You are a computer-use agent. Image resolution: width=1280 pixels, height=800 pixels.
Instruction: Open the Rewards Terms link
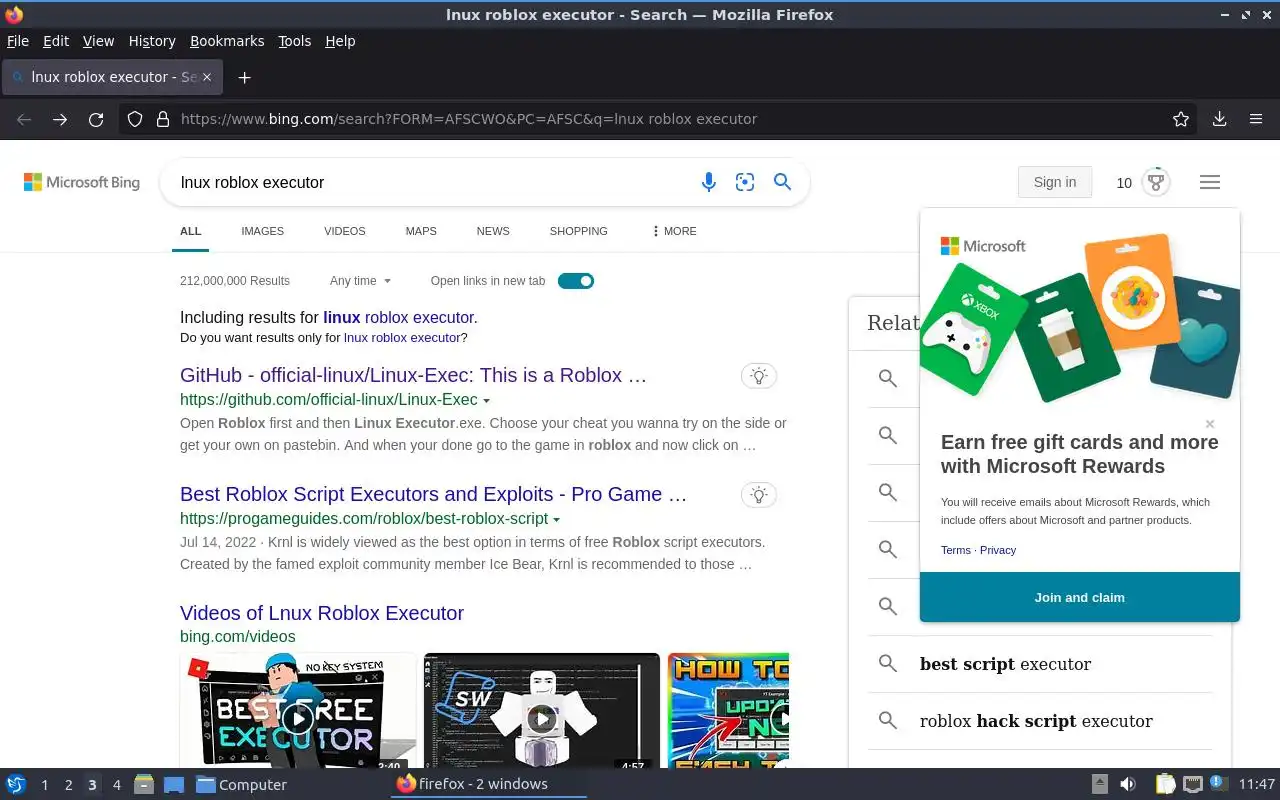point(956,550)
